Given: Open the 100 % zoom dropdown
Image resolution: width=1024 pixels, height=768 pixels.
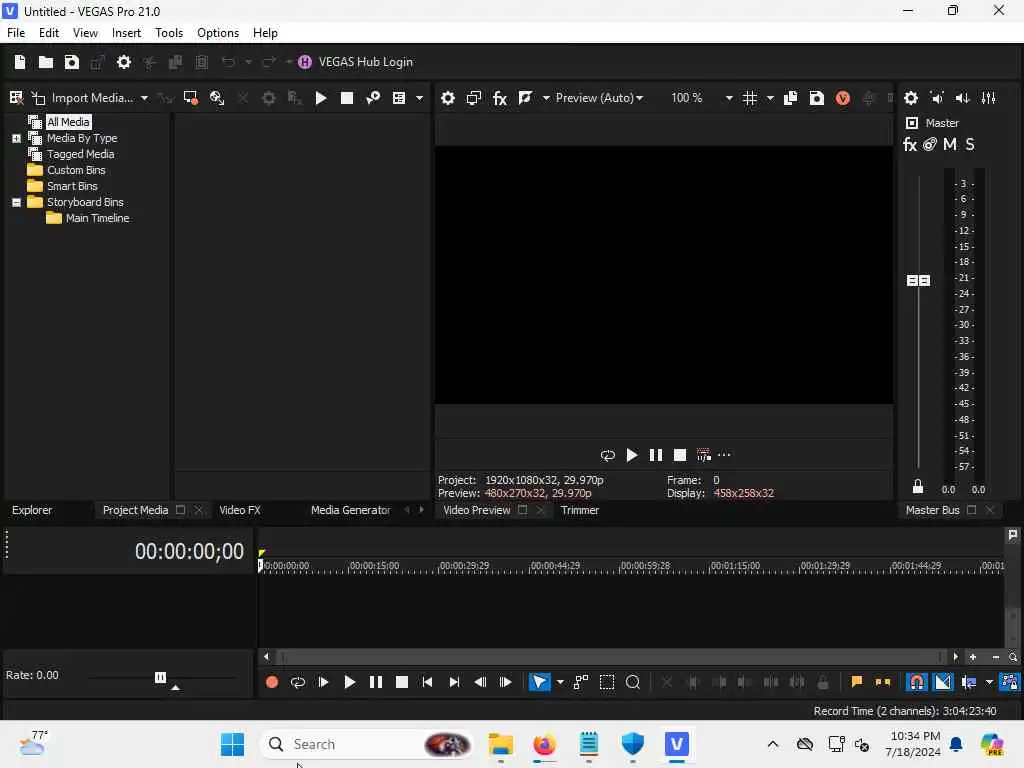Looking at the screenshot, I should 729,98.
